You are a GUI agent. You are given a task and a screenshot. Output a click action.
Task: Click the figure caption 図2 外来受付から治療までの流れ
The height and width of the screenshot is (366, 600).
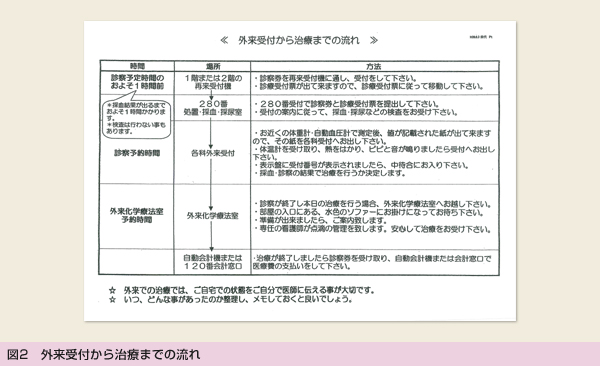103,355
